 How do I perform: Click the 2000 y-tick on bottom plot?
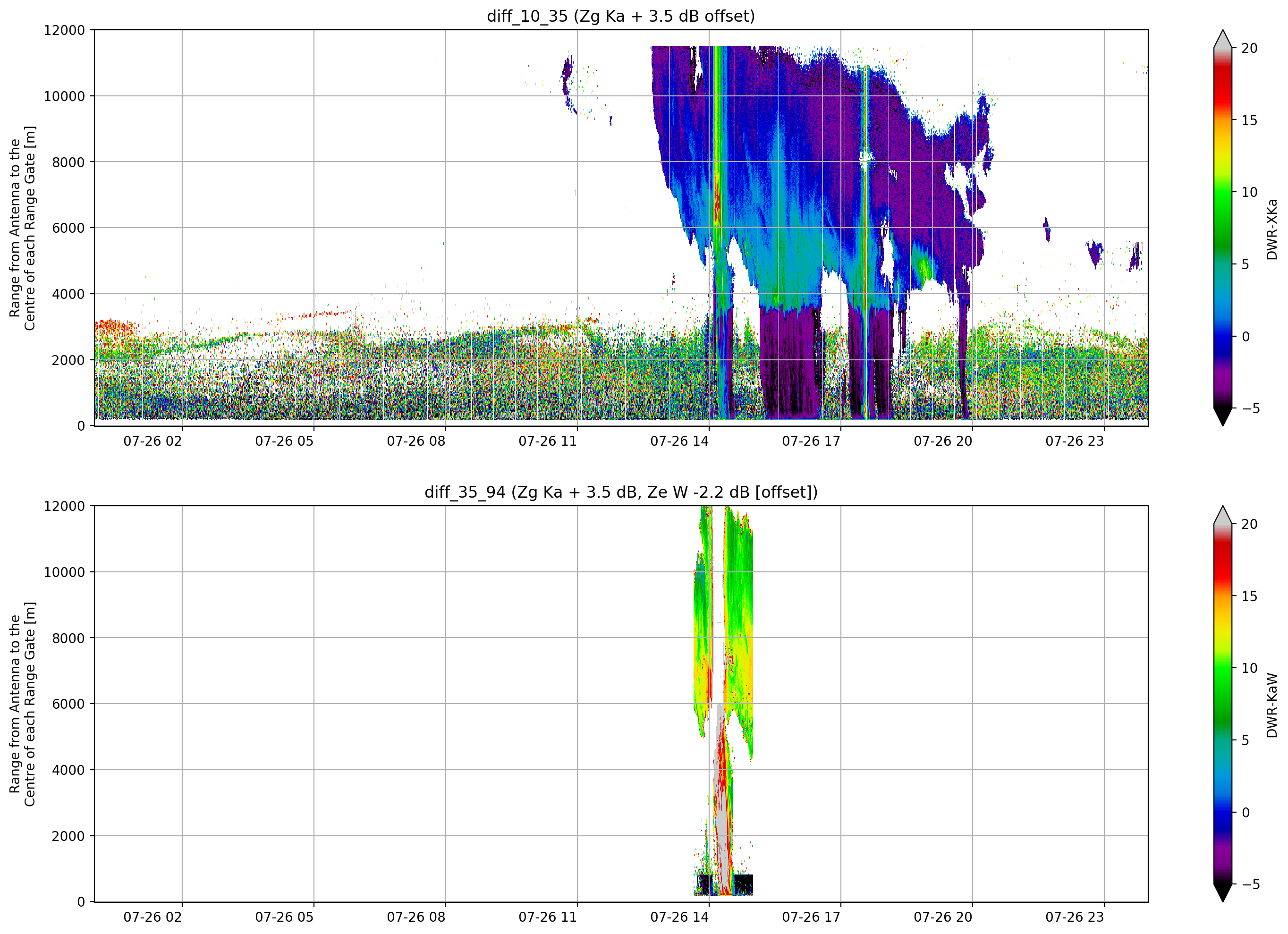coord(68,836)
